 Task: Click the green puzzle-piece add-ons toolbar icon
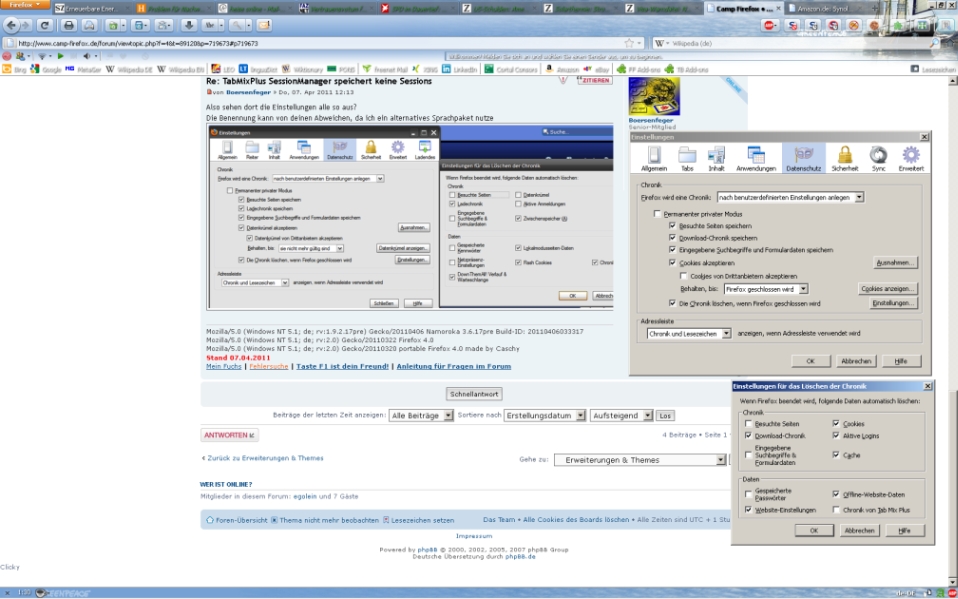pos(898,26)
